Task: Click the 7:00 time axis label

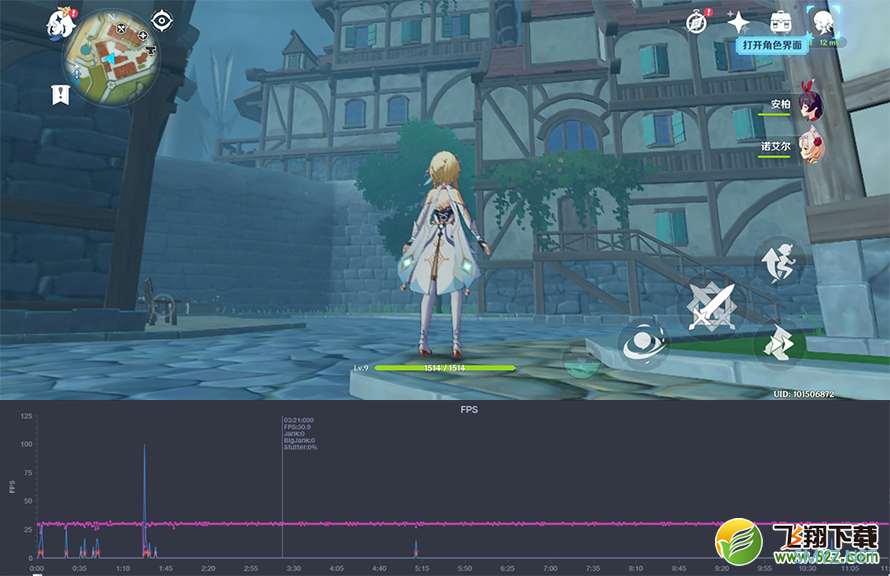Action: 550,568
